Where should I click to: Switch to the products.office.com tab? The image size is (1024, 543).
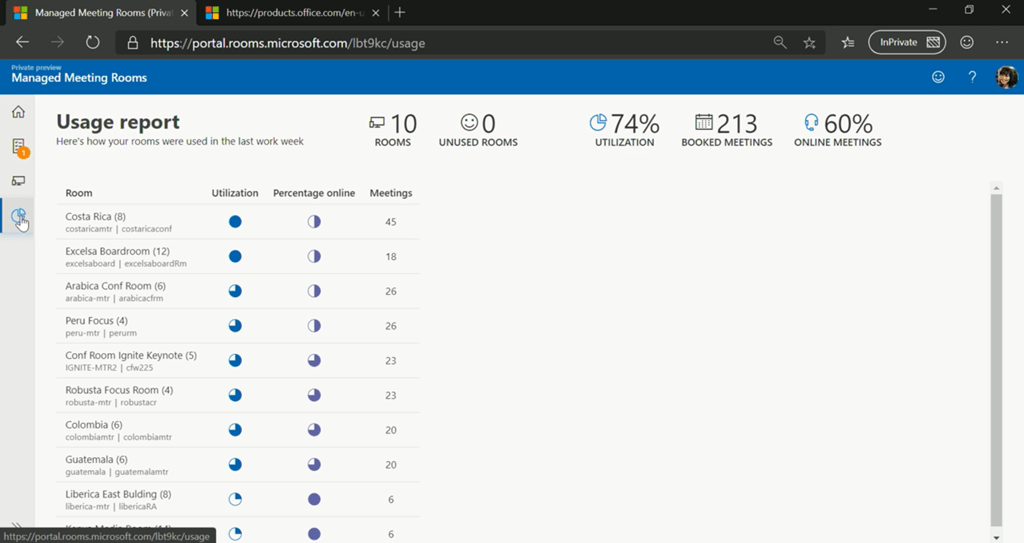(290, 12)
